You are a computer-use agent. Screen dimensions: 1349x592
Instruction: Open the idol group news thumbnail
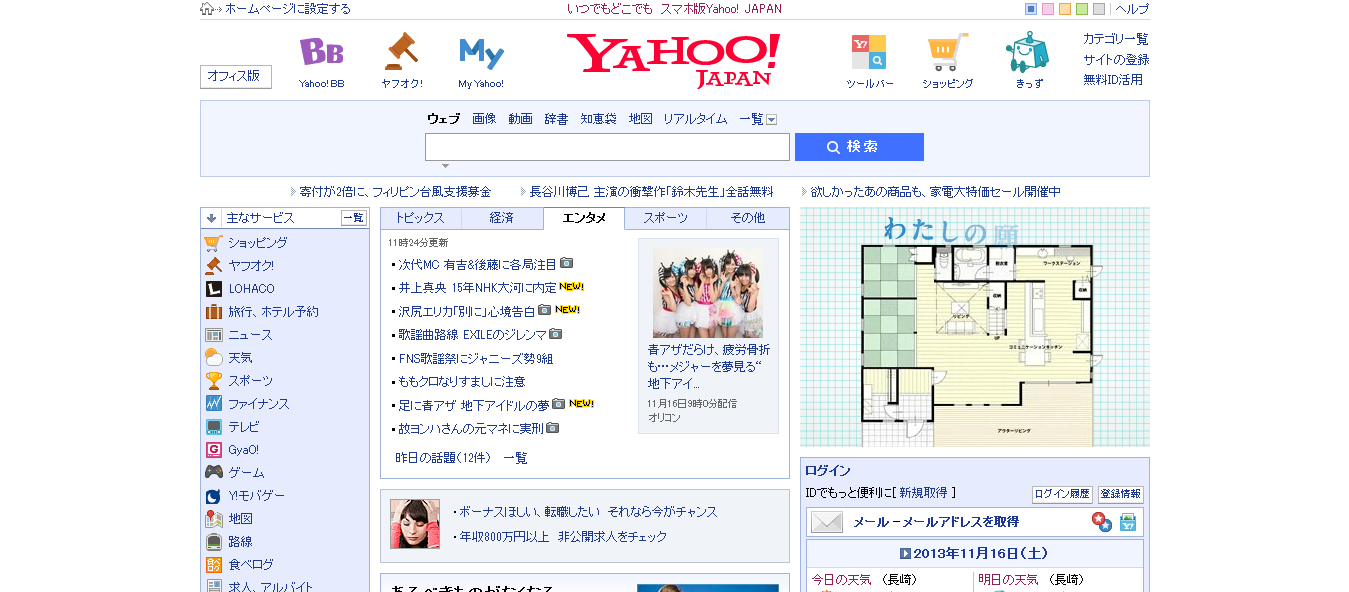(707, 293)
